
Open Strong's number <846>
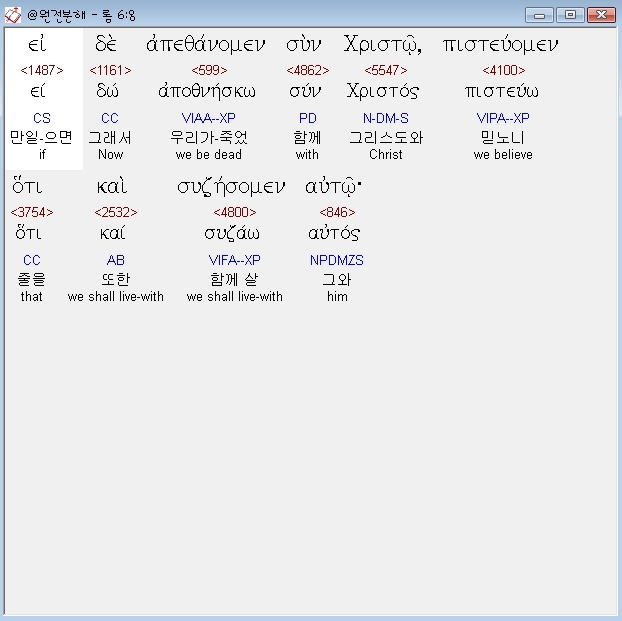pos(337,212)
